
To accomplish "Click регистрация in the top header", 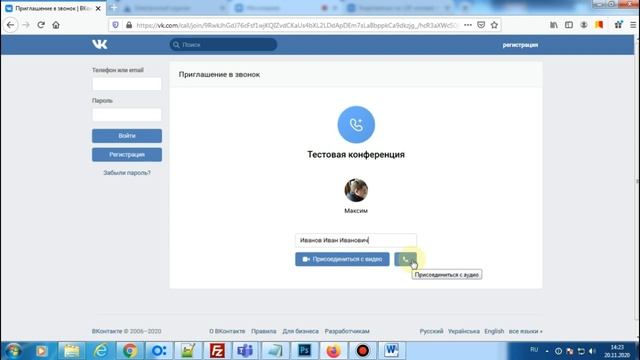I will tap(520, 45).
